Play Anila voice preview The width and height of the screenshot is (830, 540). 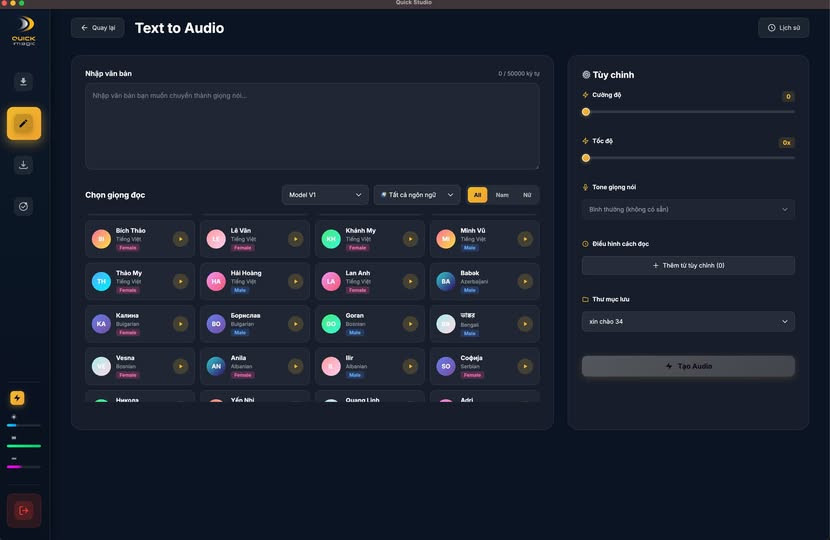coord(295,366)
